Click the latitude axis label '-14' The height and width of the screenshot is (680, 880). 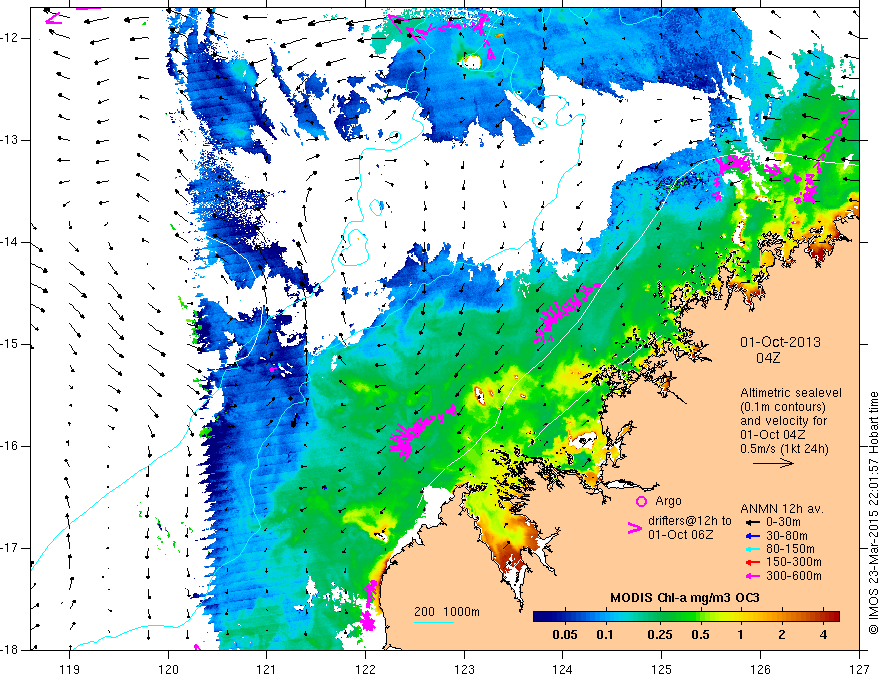click(10, 242)
